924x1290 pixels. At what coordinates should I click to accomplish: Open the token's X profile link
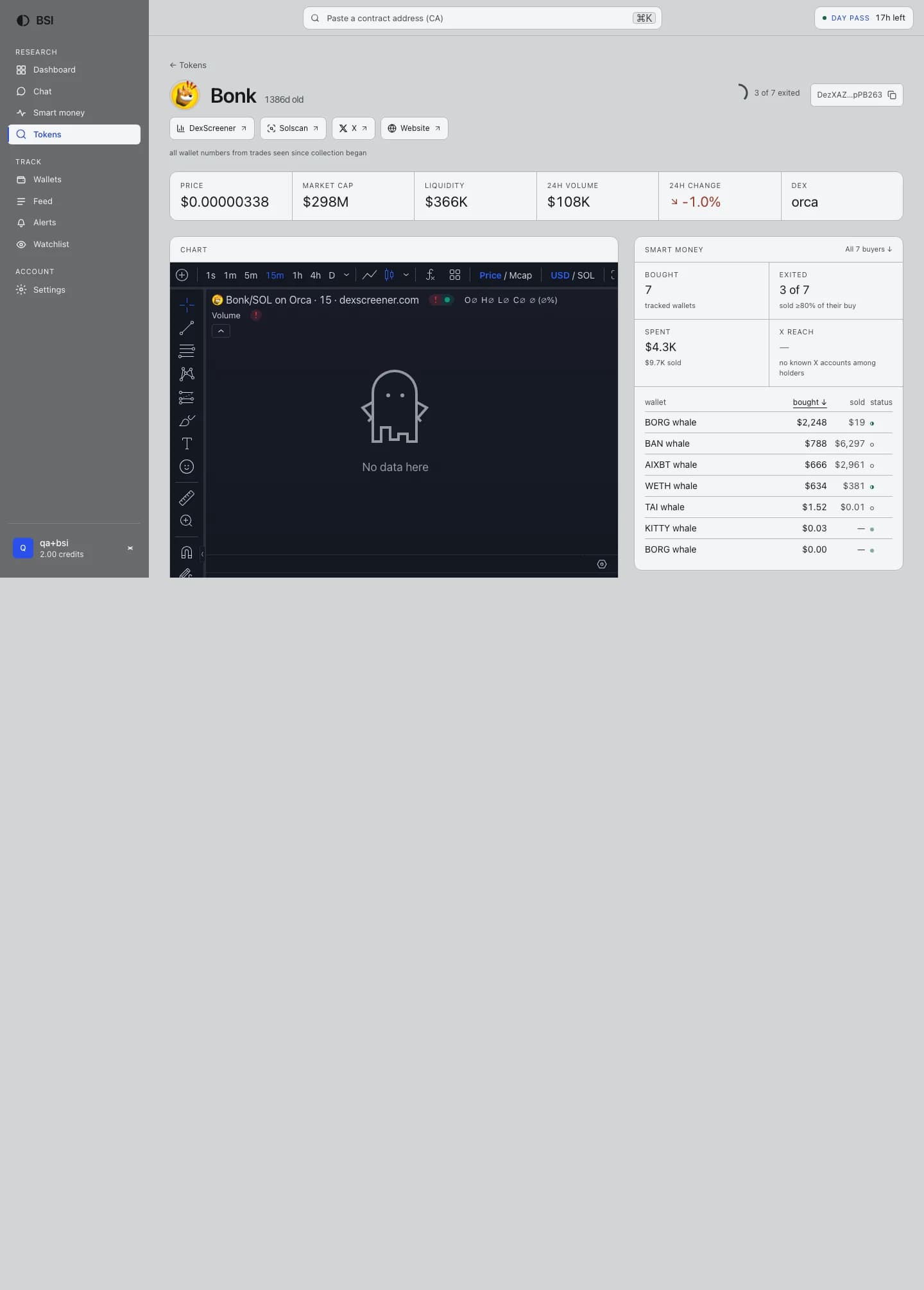pyautogui.click(x=353, y=128)
